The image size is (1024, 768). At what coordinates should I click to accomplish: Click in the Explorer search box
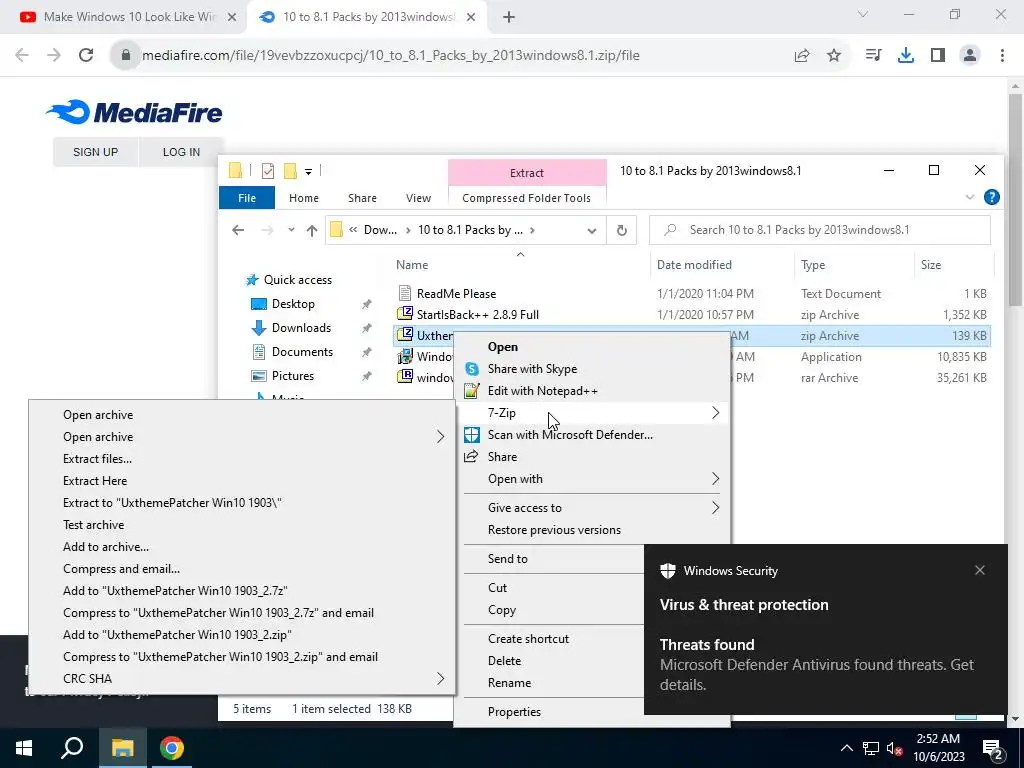pos(820,230)
